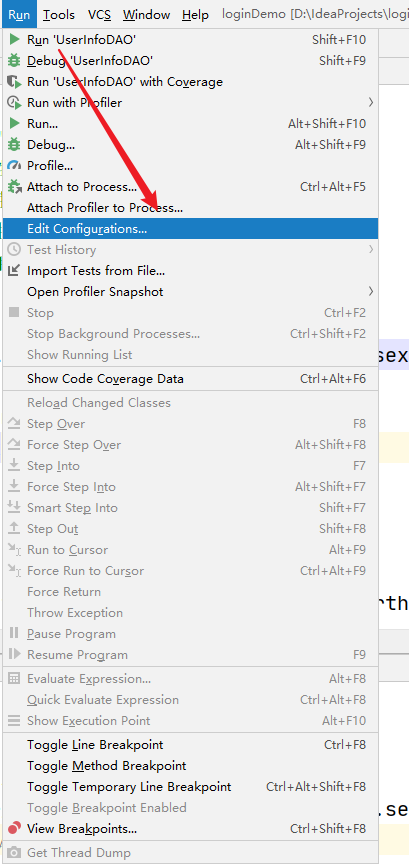Click the Import Tests from File icon

(x=14, y=271)
